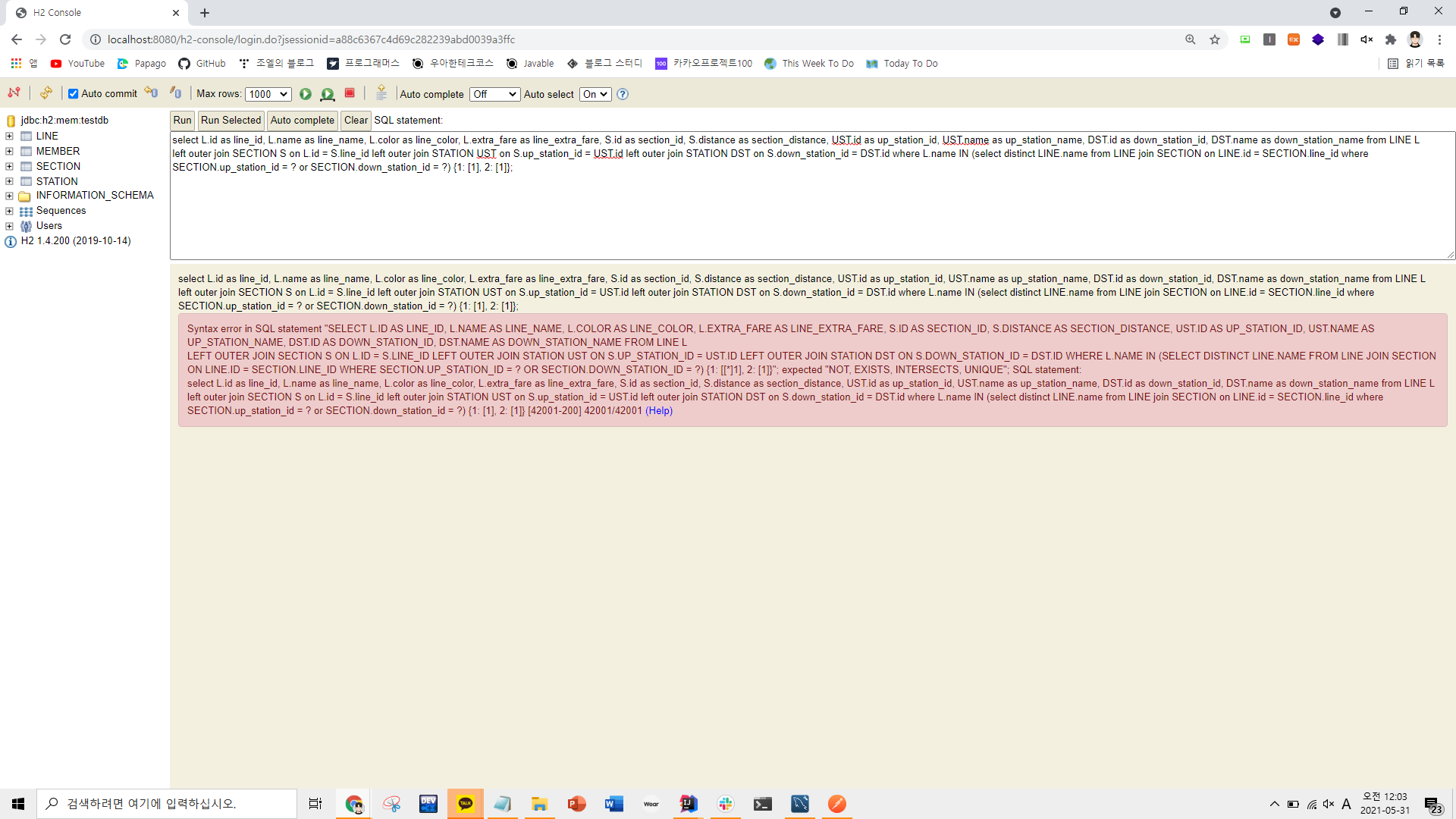Click the Run Selected button
This screenshot has height=819, width=1456.
click(231, 120)
